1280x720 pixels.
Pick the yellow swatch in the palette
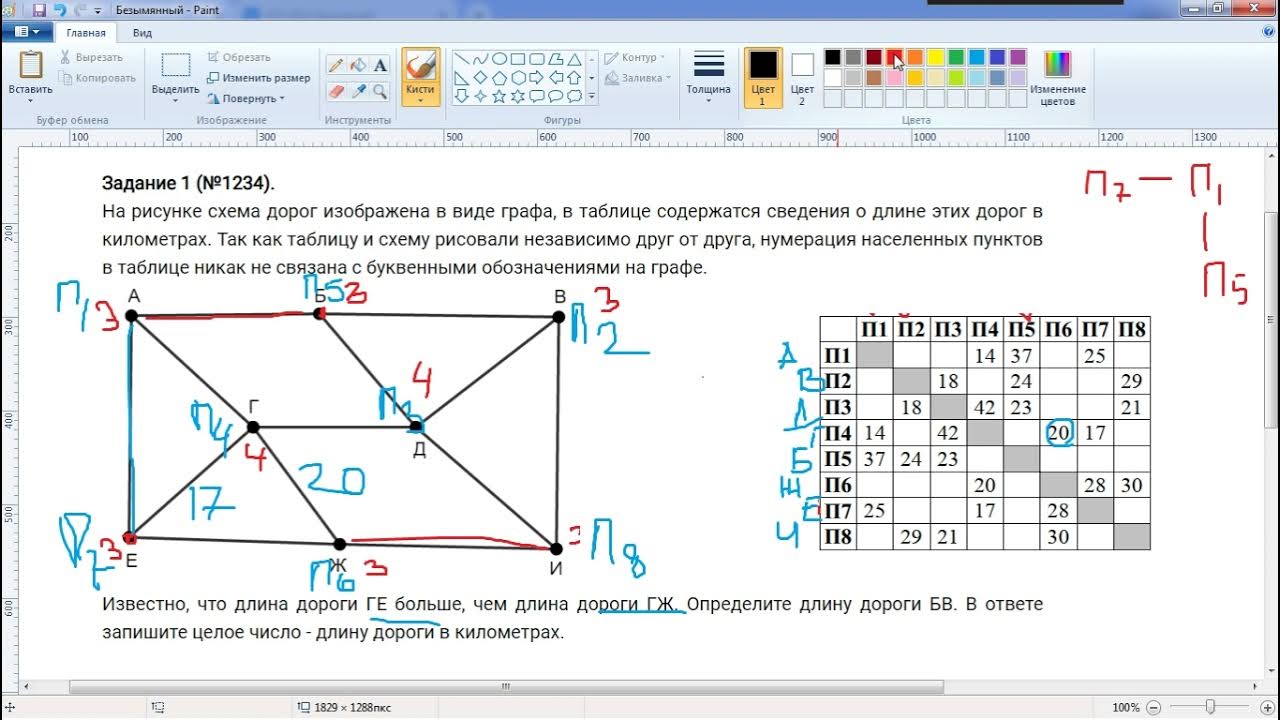[935, 57]
